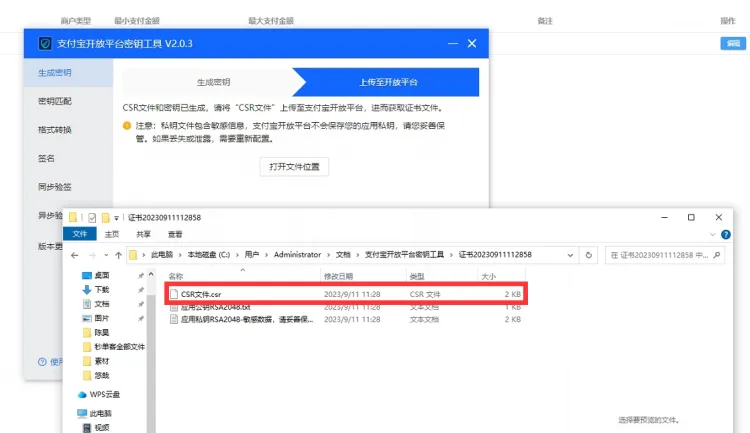Select the 上传至开放平台 step tab
750x433 pixels.
click(388, 82)
